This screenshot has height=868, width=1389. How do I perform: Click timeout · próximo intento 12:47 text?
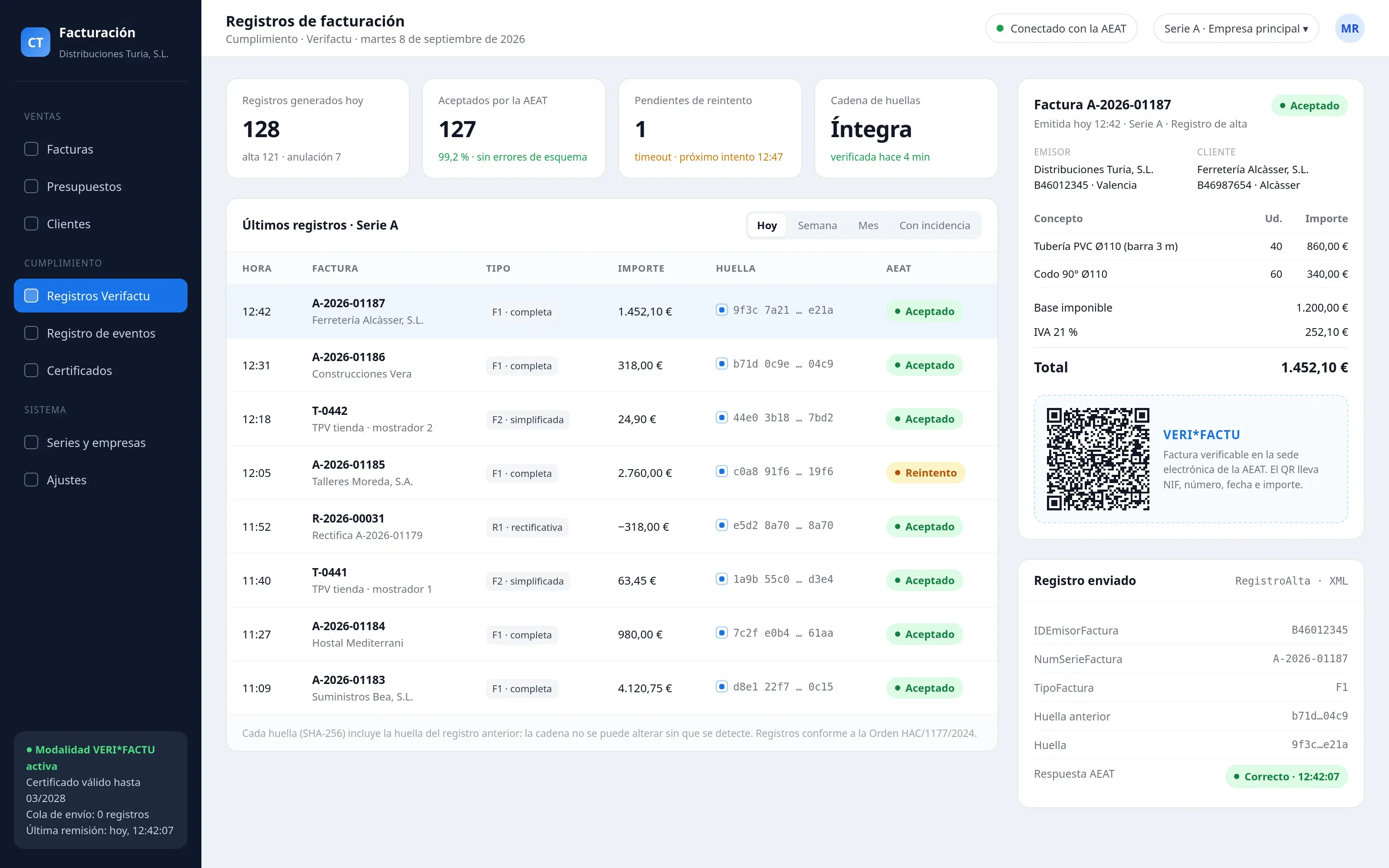pyautogui.click(x=708, y=157)
